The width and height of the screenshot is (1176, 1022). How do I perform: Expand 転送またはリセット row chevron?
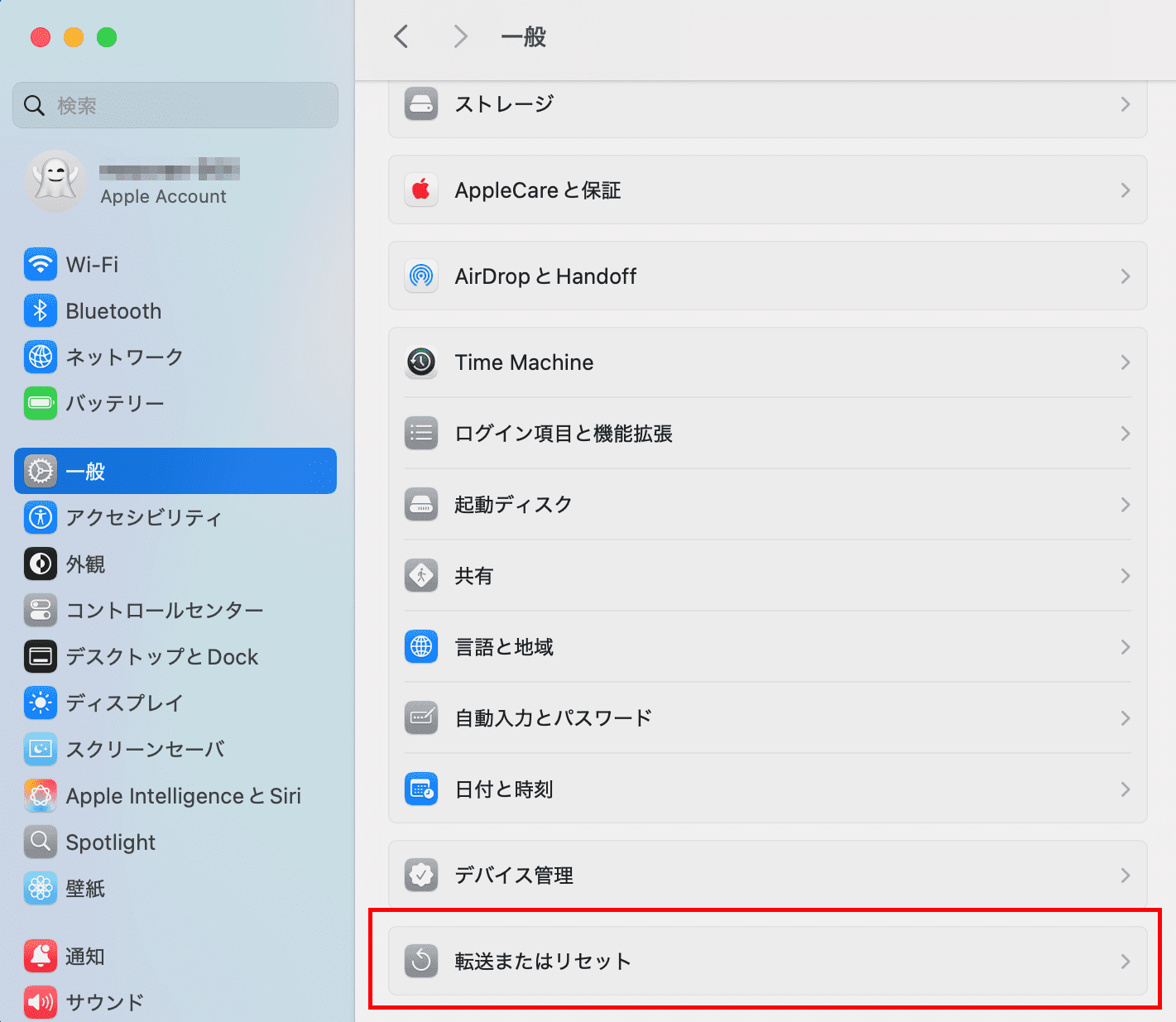1126,962
